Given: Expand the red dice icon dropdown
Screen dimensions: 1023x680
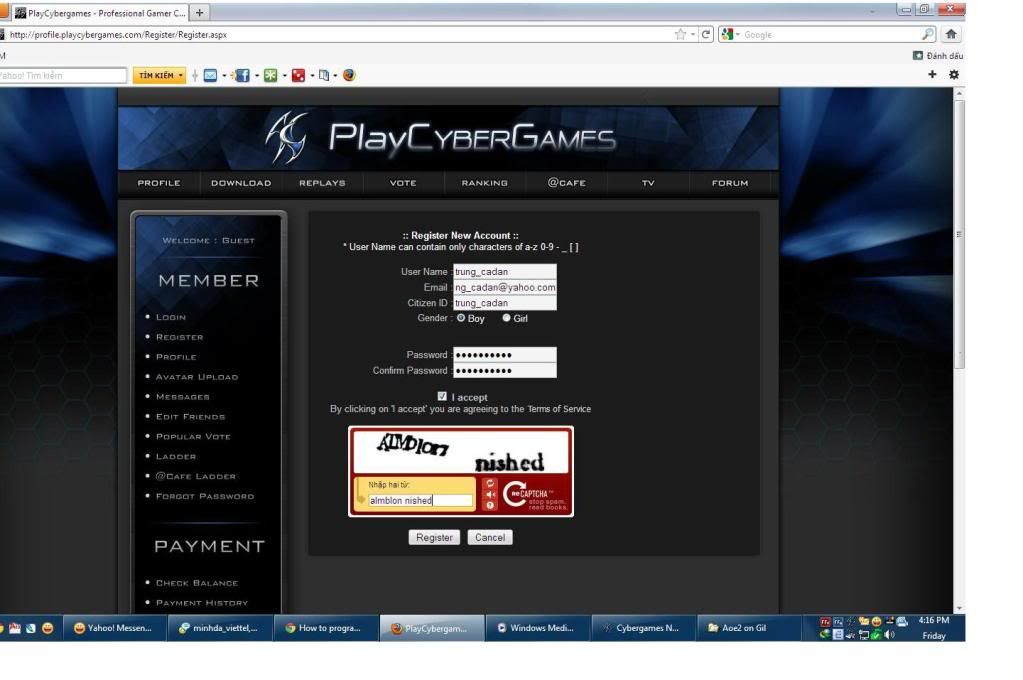Looking at the screenshot, I should coord(312,76).
